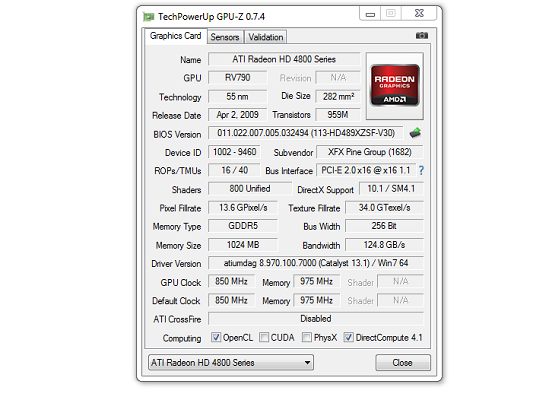
Task: Minimize the GPU-Z window
Action: pyautogui.click(x=370, y=14)
